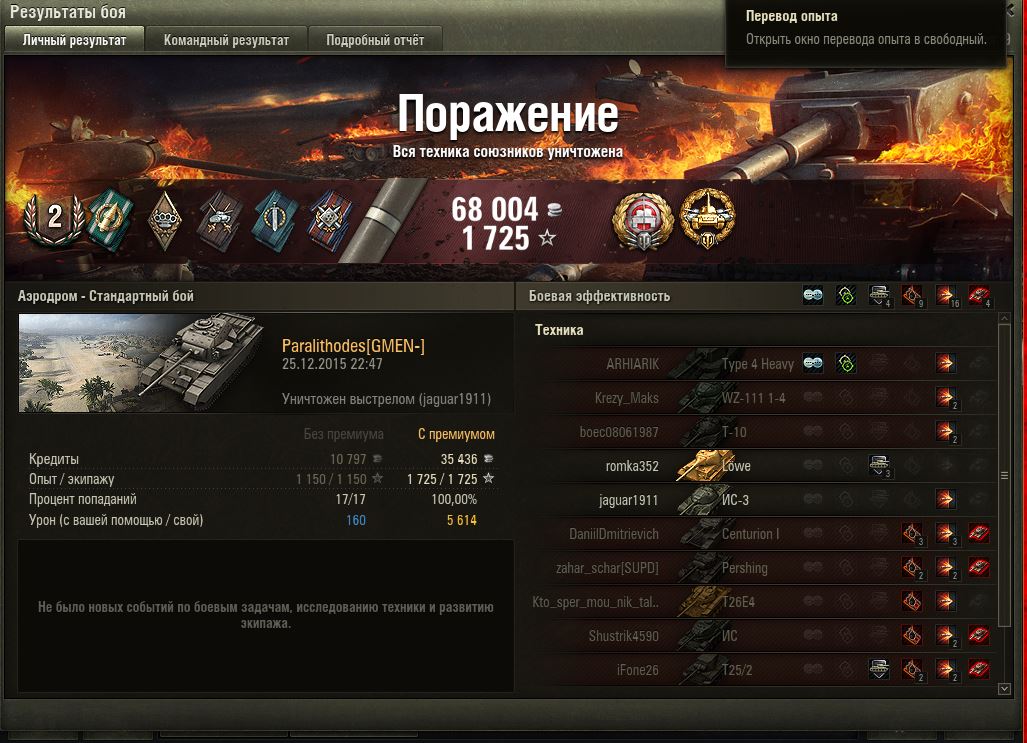This screenshot has width=1027, height=743.
Task: Click the spotted icon on ARHIARIK row
Action: tap(813, 364)
